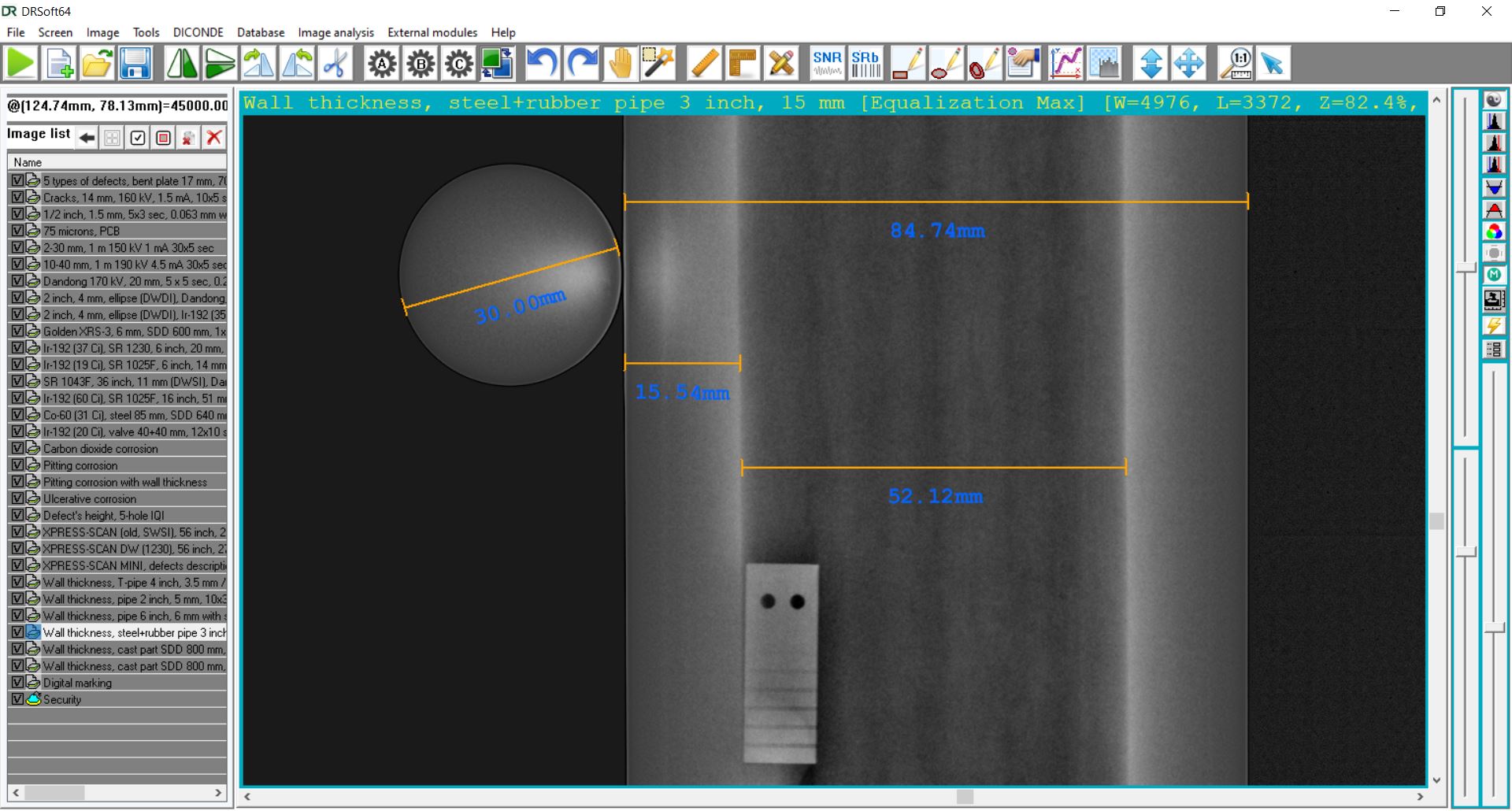Click the image viewer vertical scrollbar down arrow

point(1436,780)
